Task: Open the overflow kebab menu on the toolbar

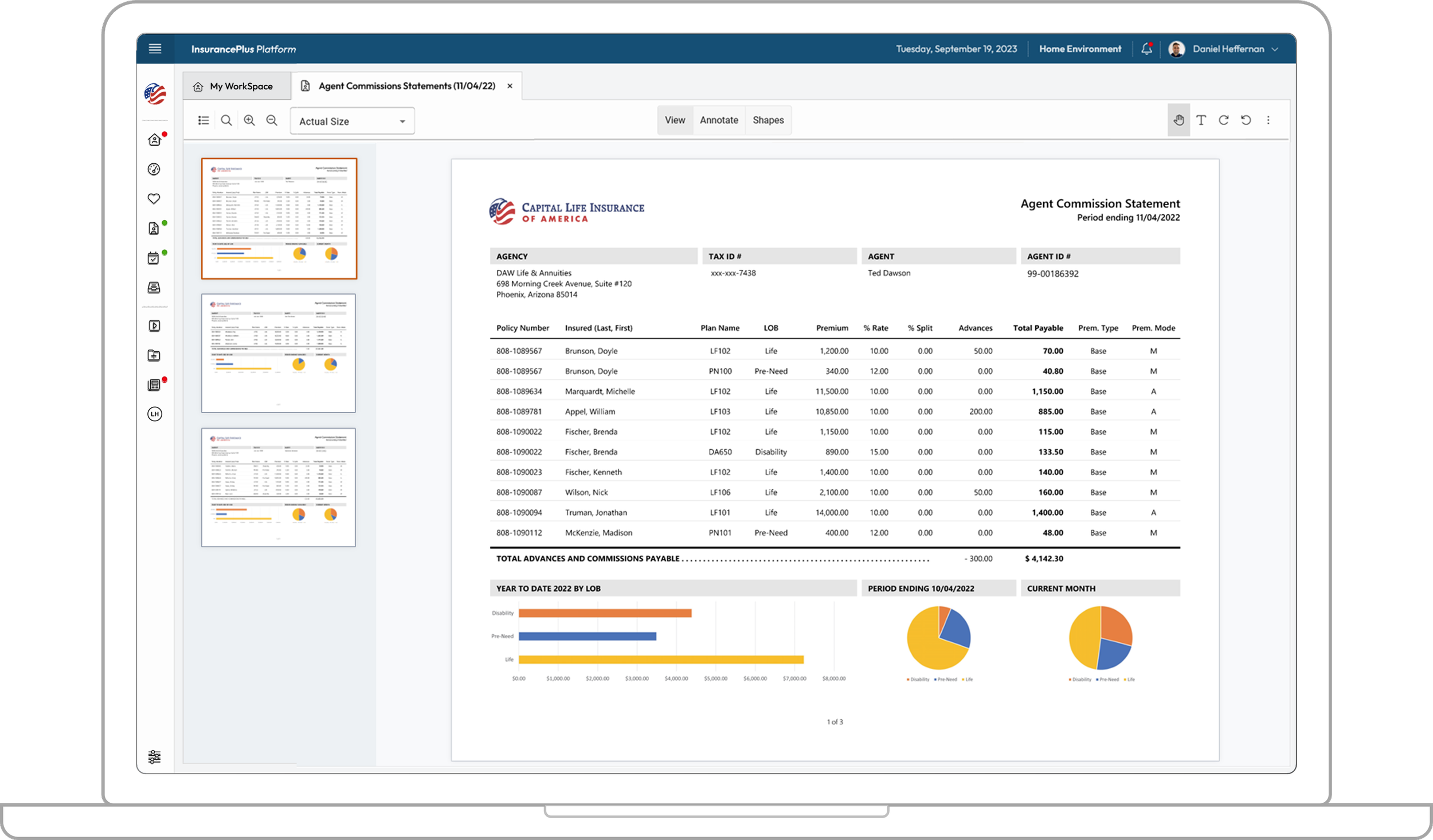Action: coord(1268,120)
